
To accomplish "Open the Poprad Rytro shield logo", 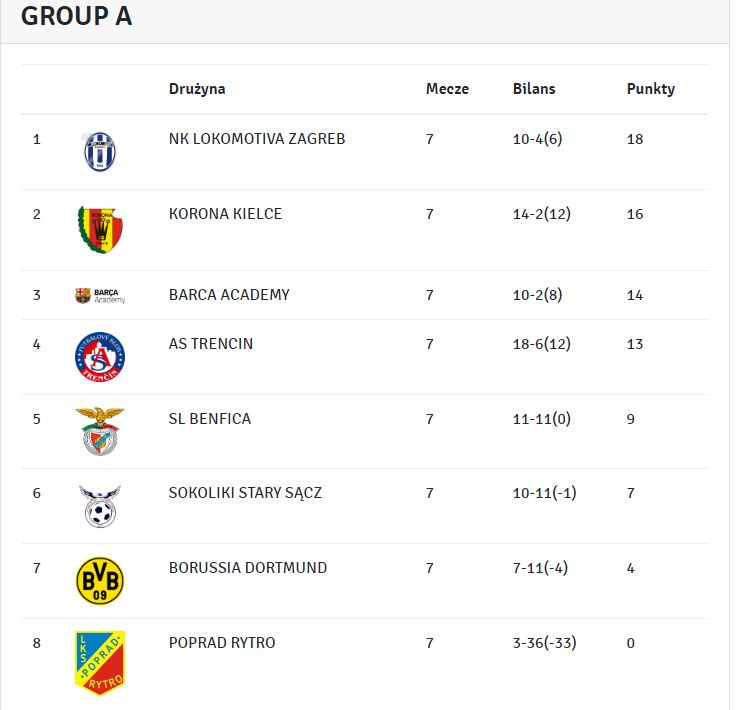I will point(100,662).
